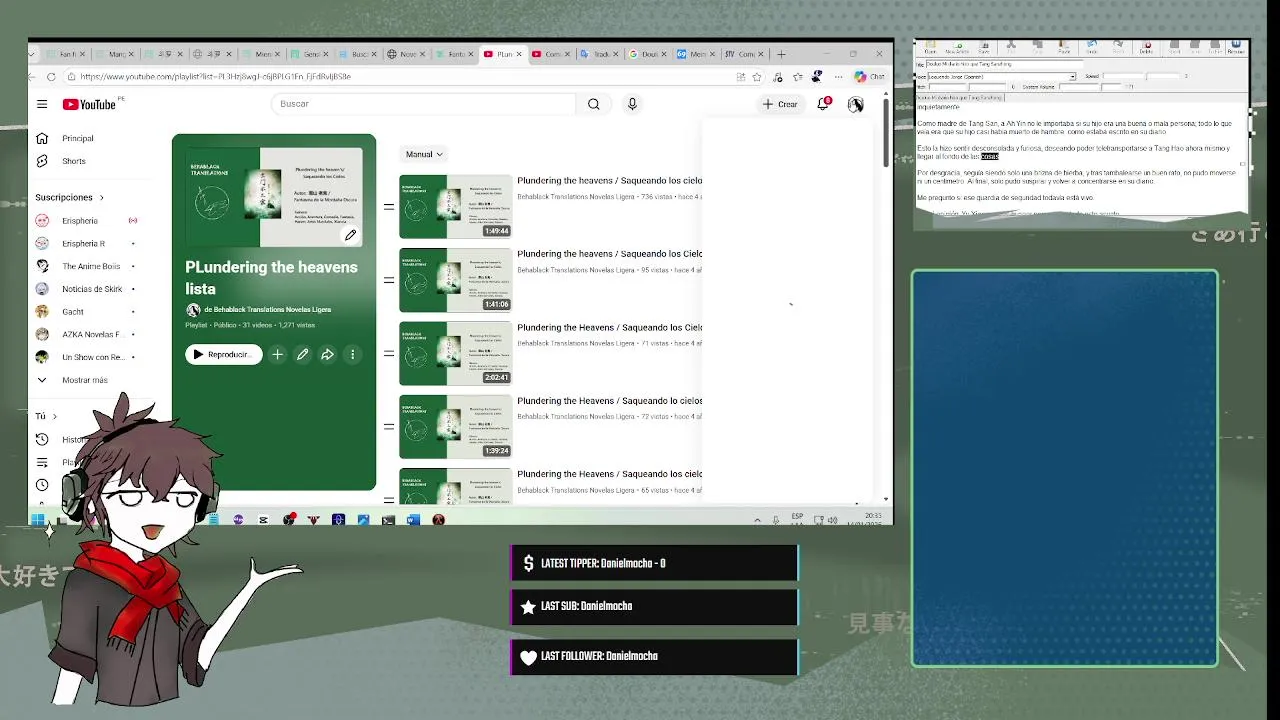
Task: Open Shorts in the sidebar
Action: [x=74, y=161]
